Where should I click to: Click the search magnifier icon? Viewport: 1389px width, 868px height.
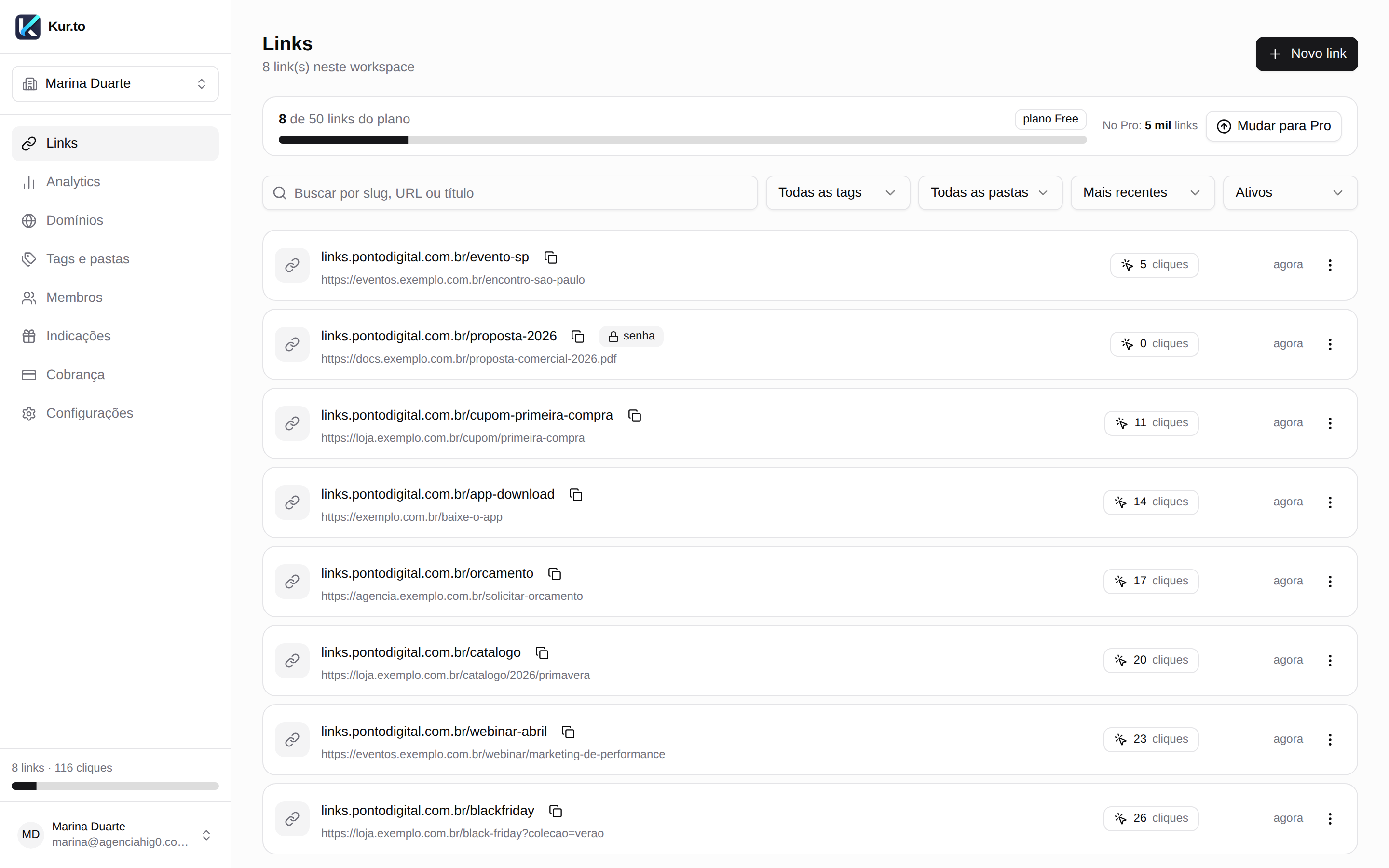point(280,193)
